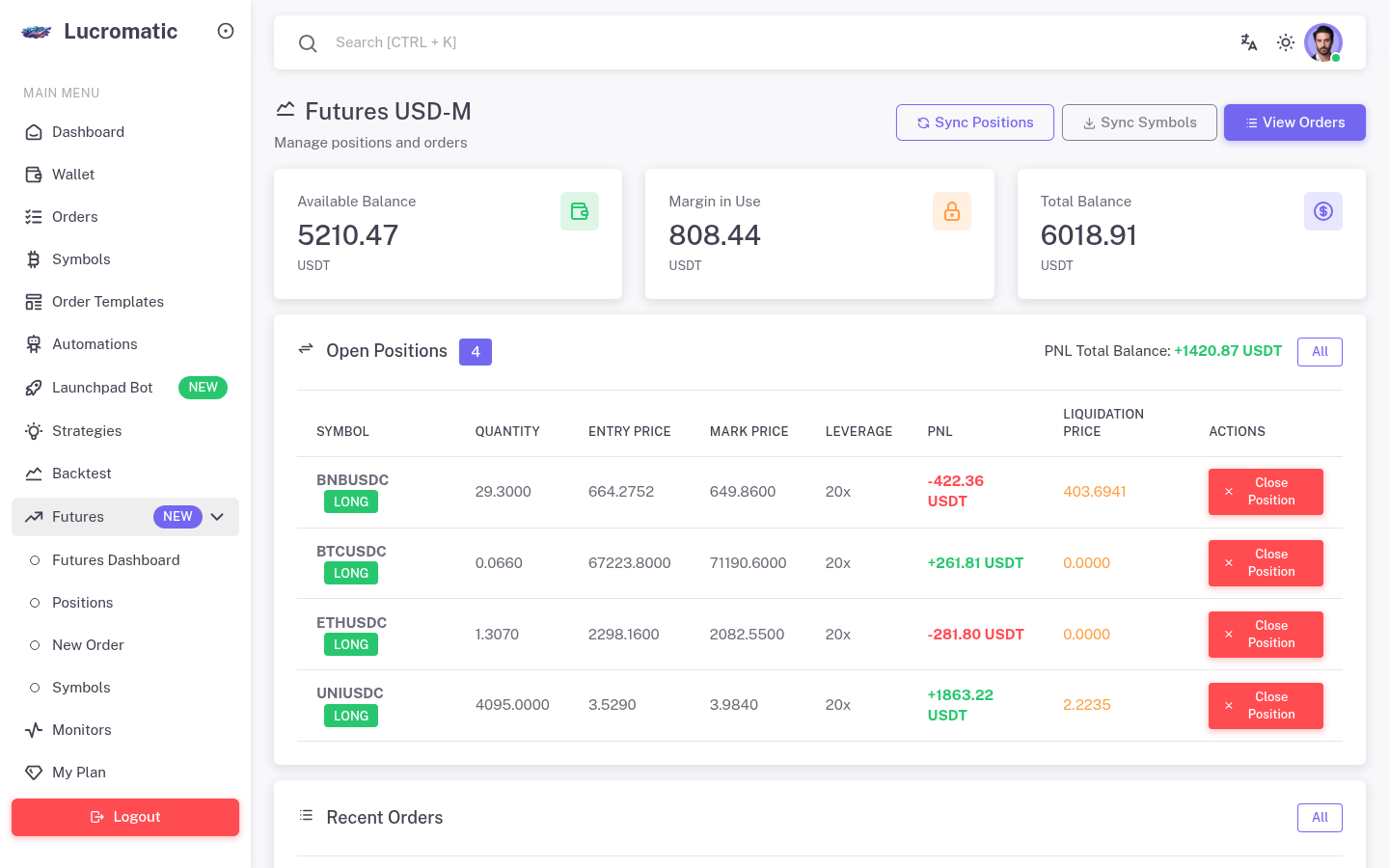Click All button in Open Positions
The width and height of the screenshot is (1389, 868).
tap(1320, 352)
